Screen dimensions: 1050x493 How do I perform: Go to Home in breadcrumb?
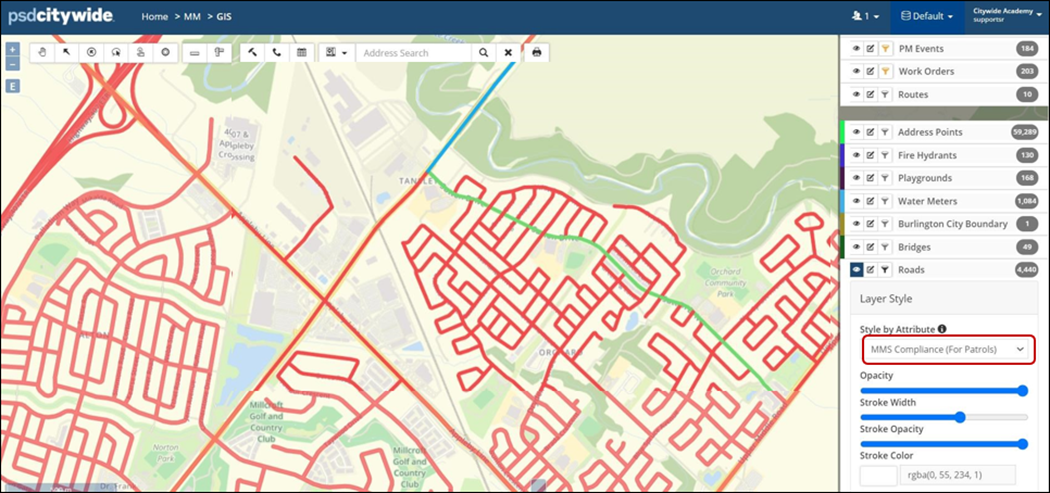155,17
